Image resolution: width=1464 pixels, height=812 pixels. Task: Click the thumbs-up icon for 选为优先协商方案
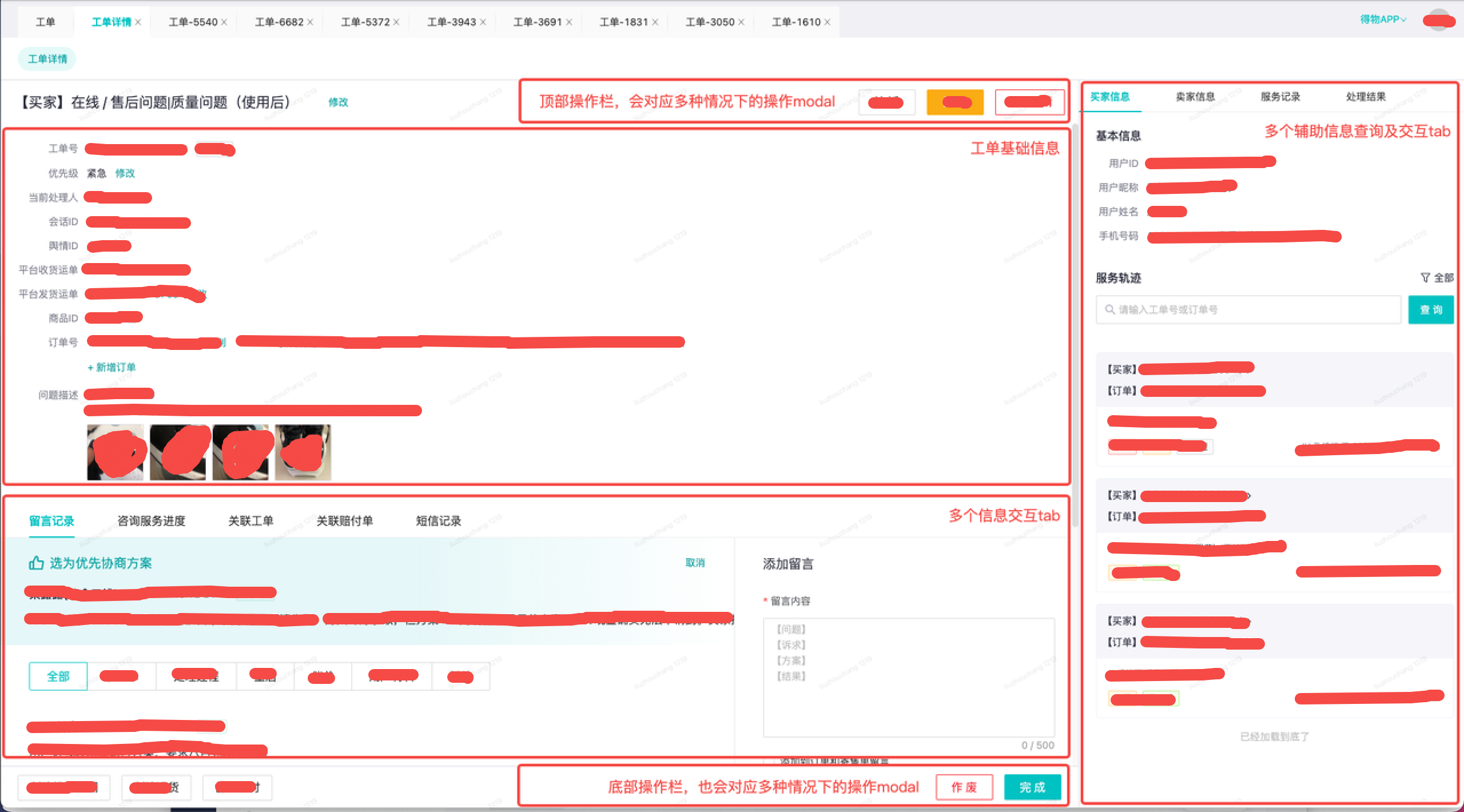[x=36, y=563]
